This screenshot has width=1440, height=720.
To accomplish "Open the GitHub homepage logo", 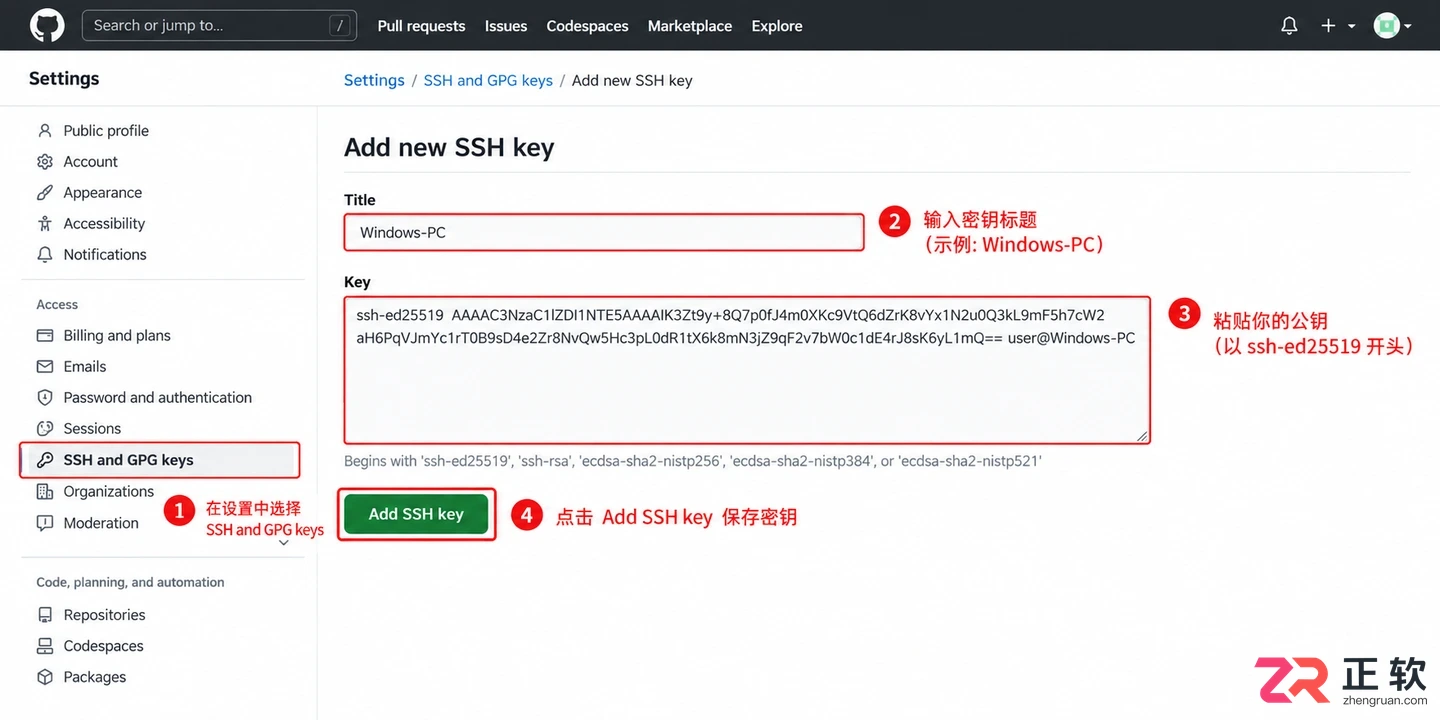I will (47, 26).
